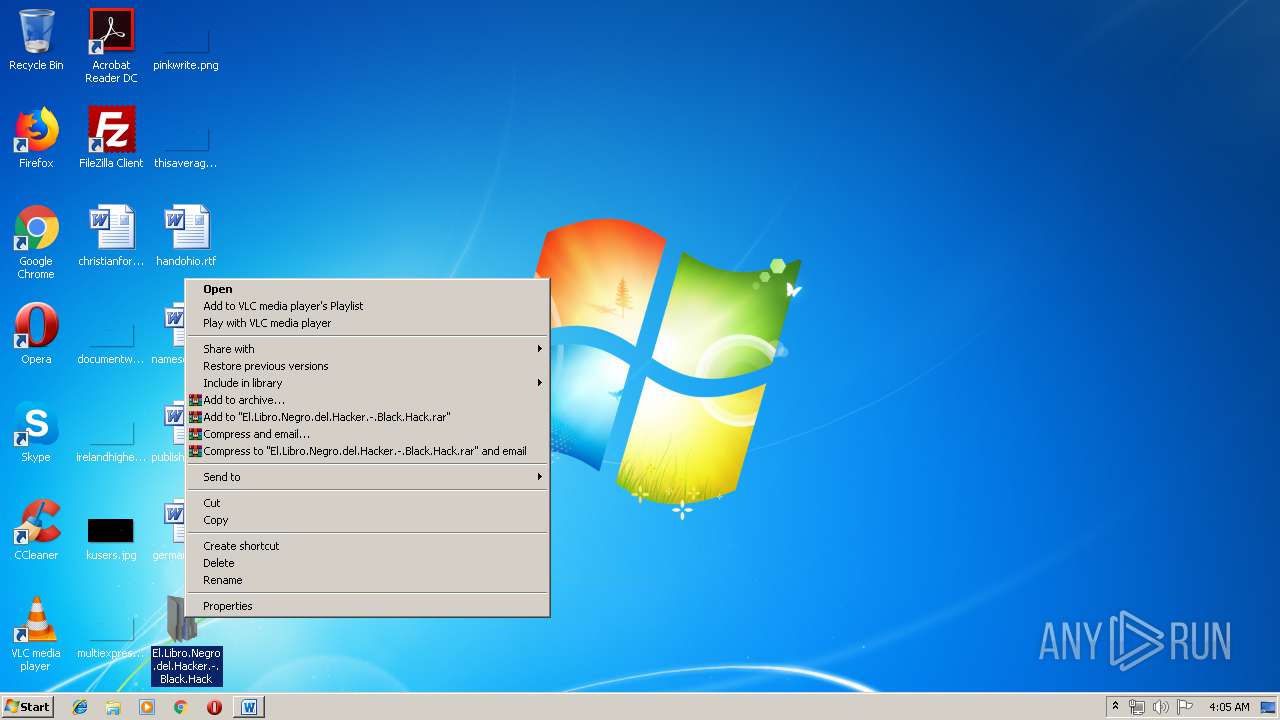Screen dimensions: 1280x720
Task: Open Chrome from the taskbar
Action: [181, 707]
